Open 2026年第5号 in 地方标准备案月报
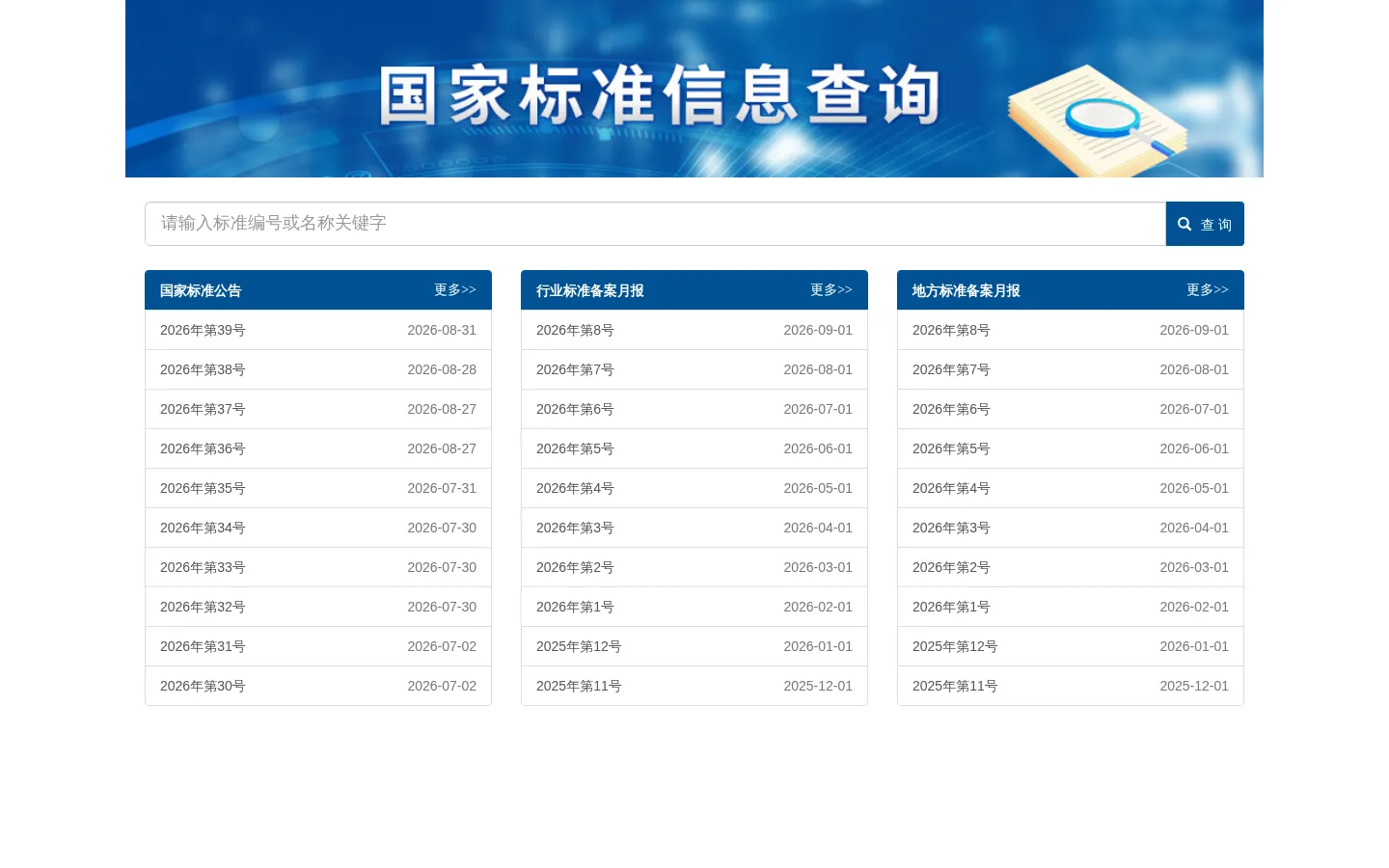 (951, 448)
